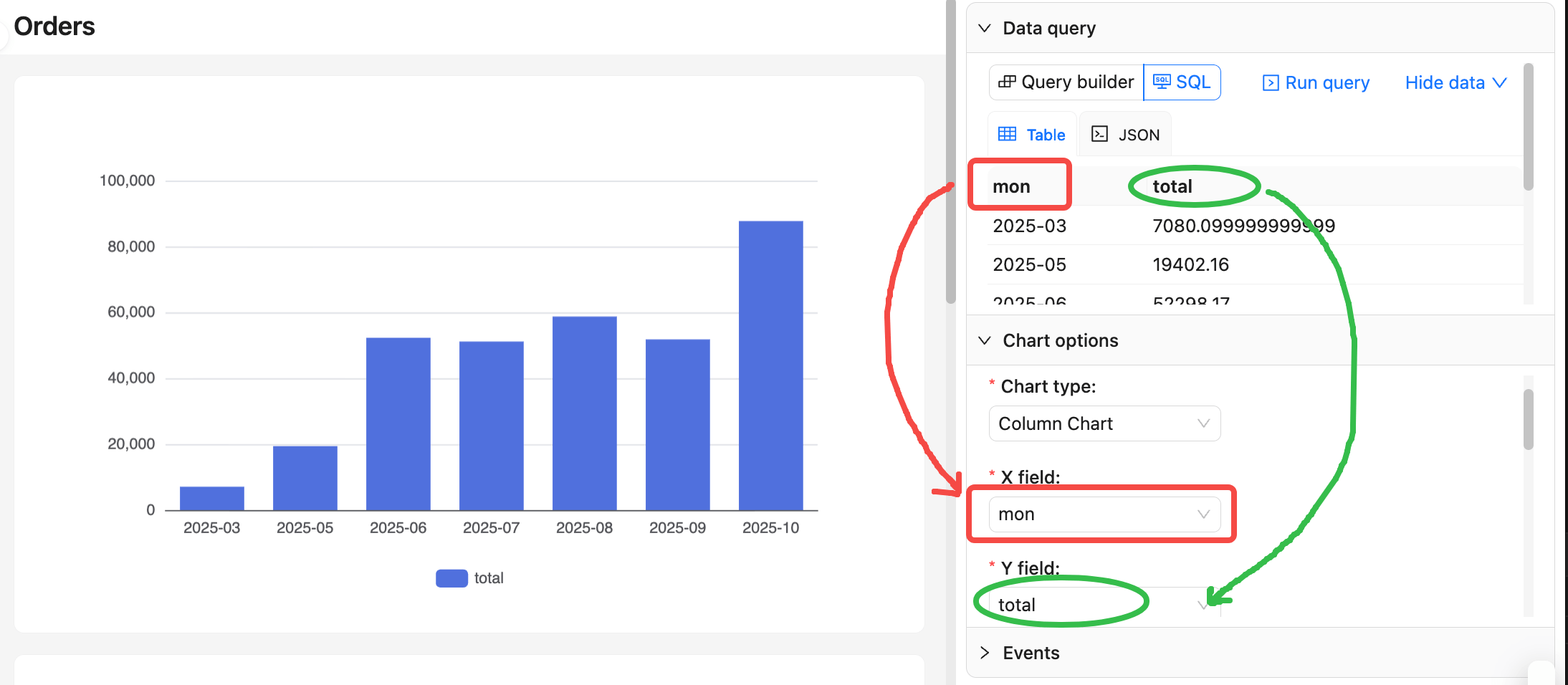This screenshot has width=1568, height=685.
Task: Open the X field dropdown
Action: 1104,514
